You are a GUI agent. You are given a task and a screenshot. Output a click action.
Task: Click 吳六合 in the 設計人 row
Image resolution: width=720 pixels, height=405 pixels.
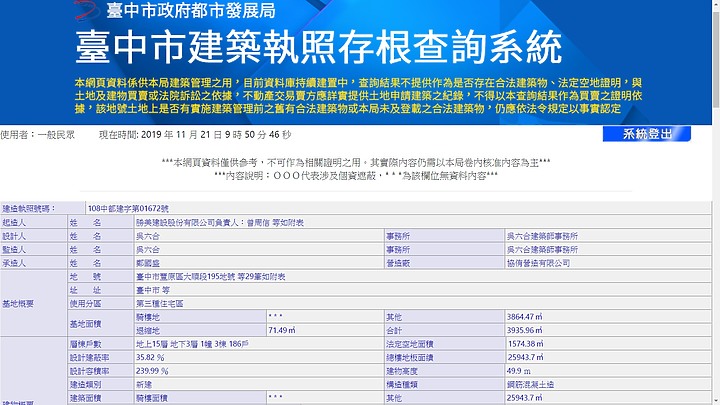[147, 236]
